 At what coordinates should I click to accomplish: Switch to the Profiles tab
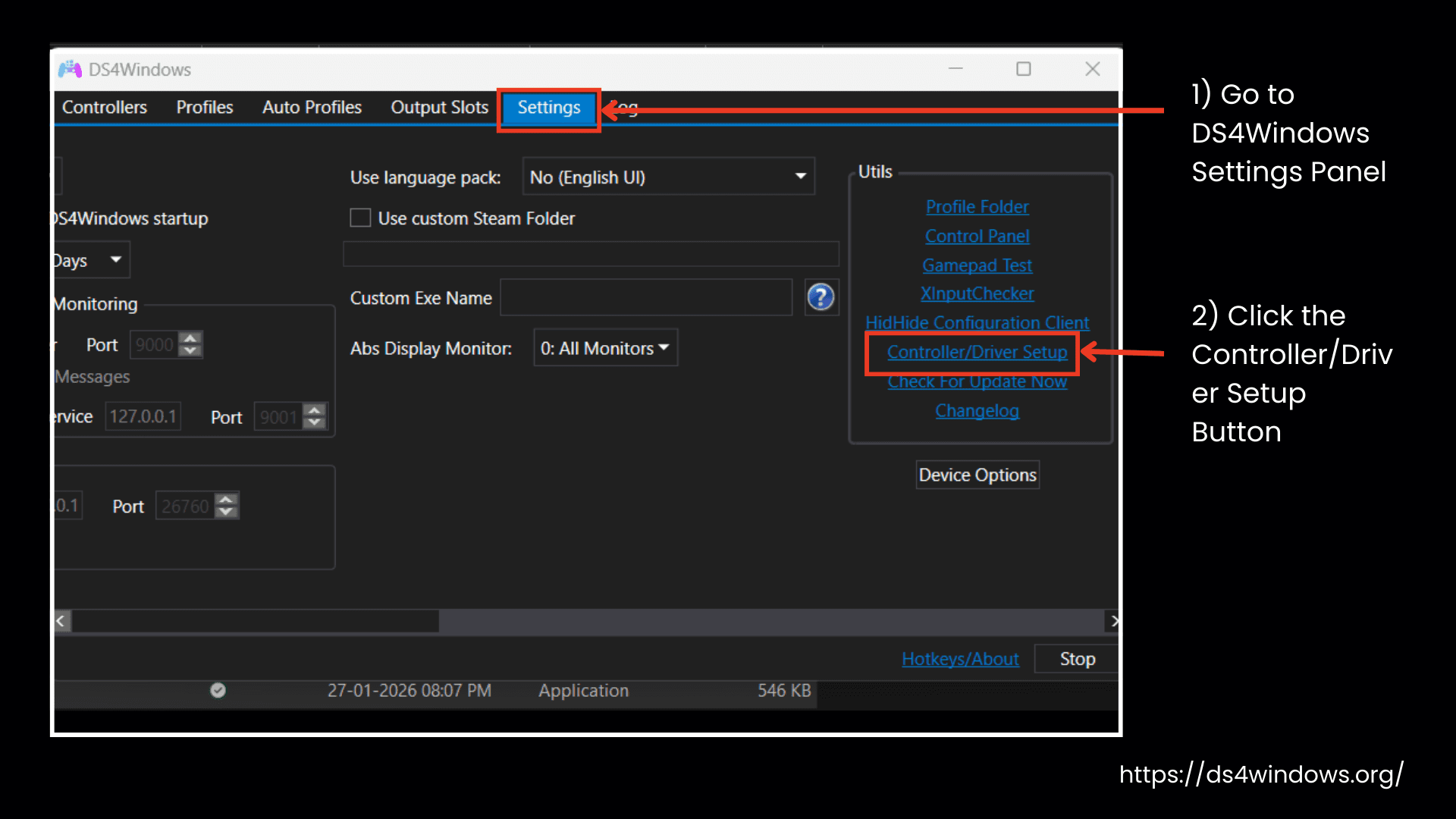[205, 108]
